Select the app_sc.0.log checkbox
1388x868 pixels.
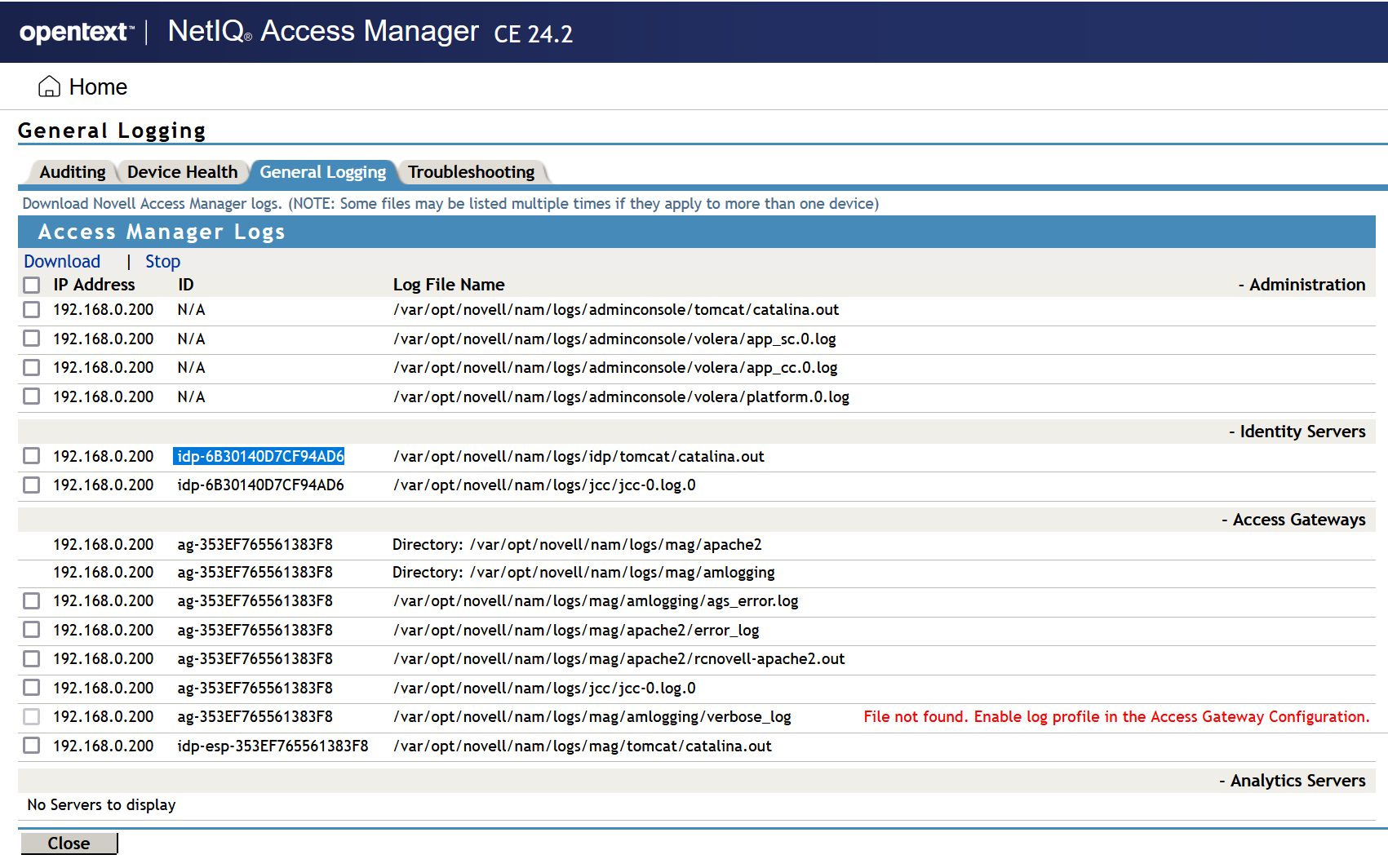(x=31, y=339)
